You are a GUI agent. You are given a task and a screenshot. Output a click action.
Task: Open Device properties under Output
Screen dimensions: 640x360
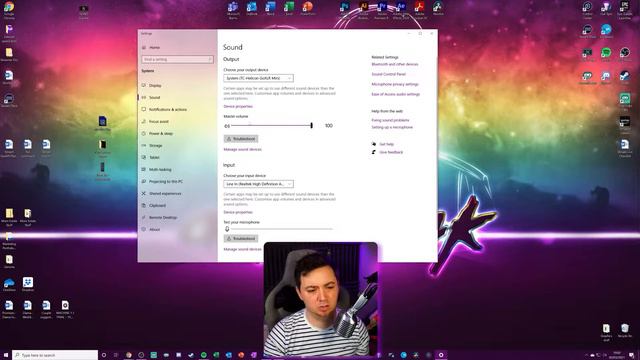[x=238, y=107]
